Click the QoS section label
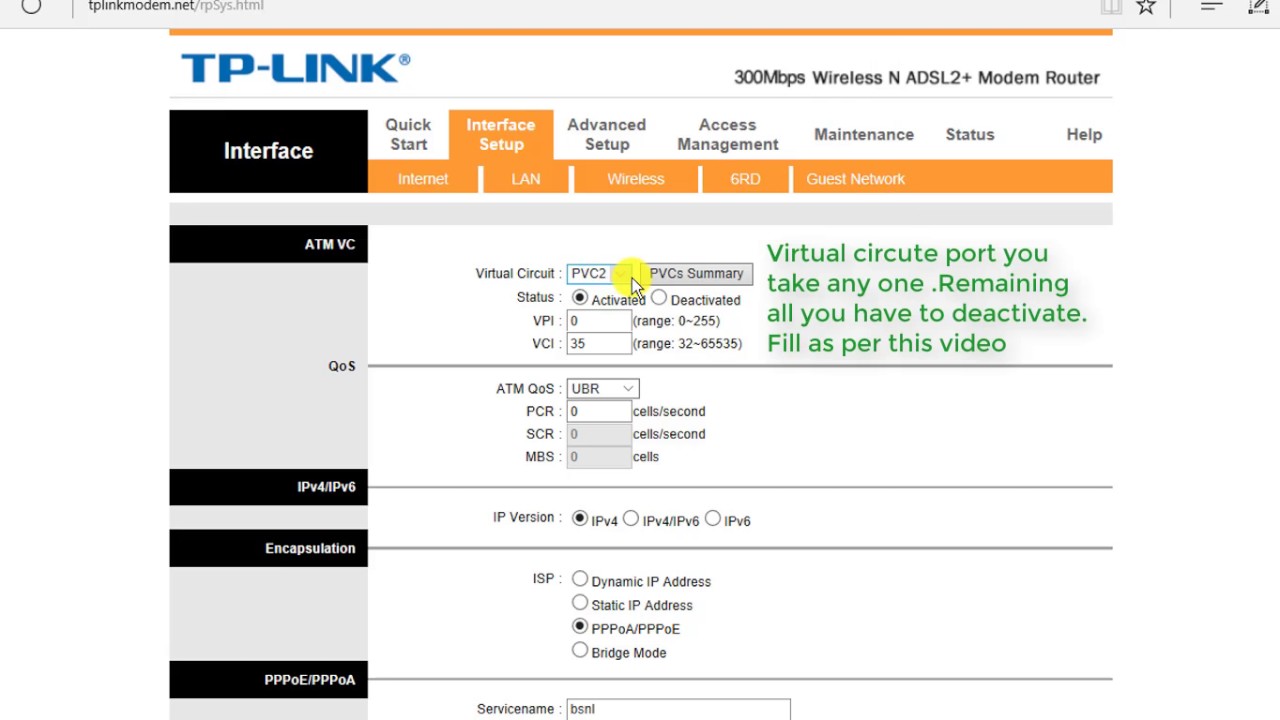Viewport: 1280px width, 720px height. 342,366
